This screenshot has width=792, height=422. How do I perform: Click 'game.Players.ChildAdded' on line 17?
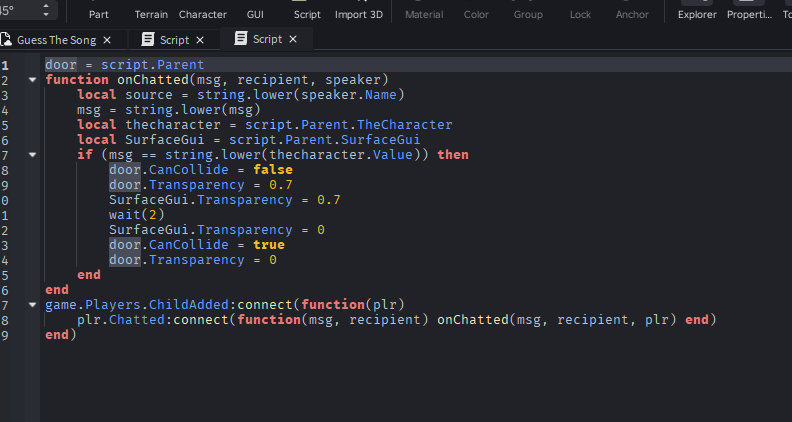137,305
